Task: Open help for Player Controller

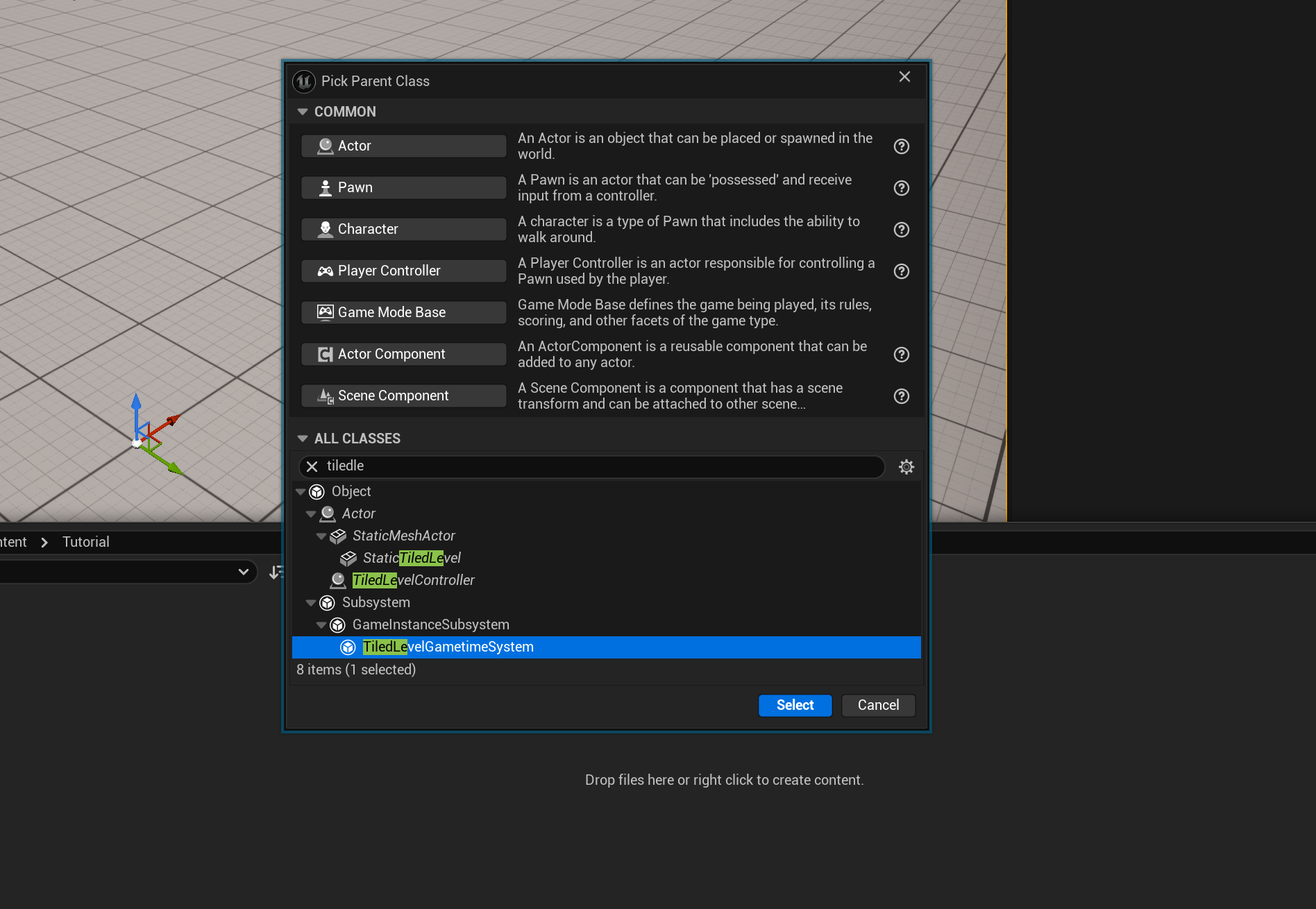Action: (901, 271)
